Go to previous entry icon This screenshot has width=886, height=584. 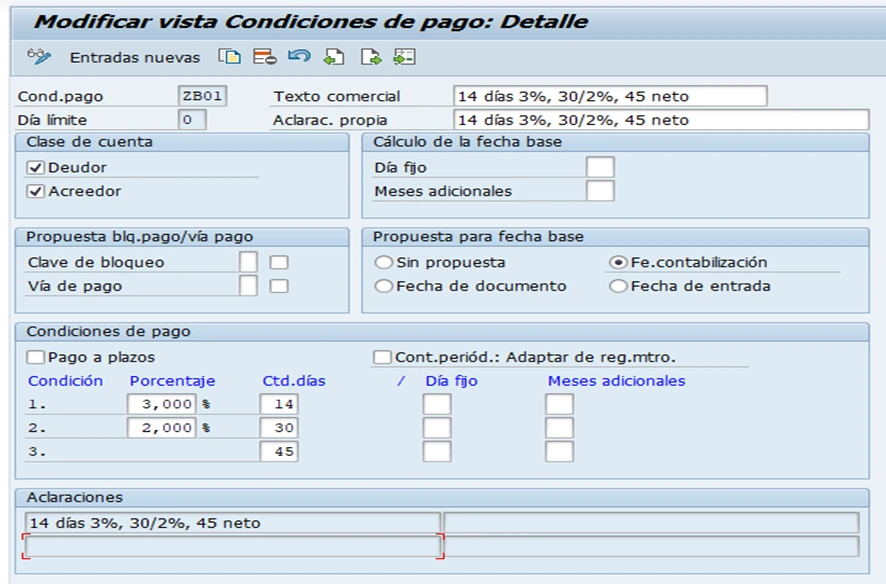(x=334, y=57)
